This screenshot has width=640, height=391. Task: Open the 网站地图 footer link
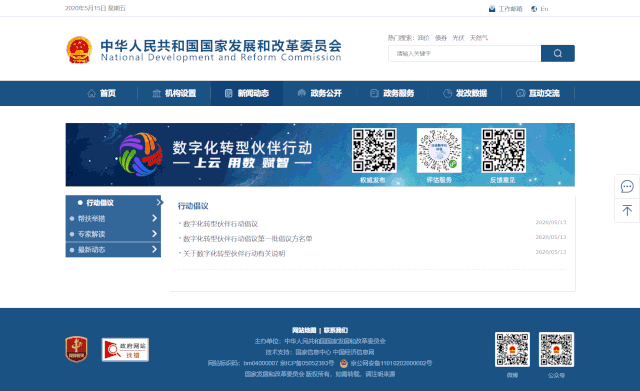tap(304, 330)
